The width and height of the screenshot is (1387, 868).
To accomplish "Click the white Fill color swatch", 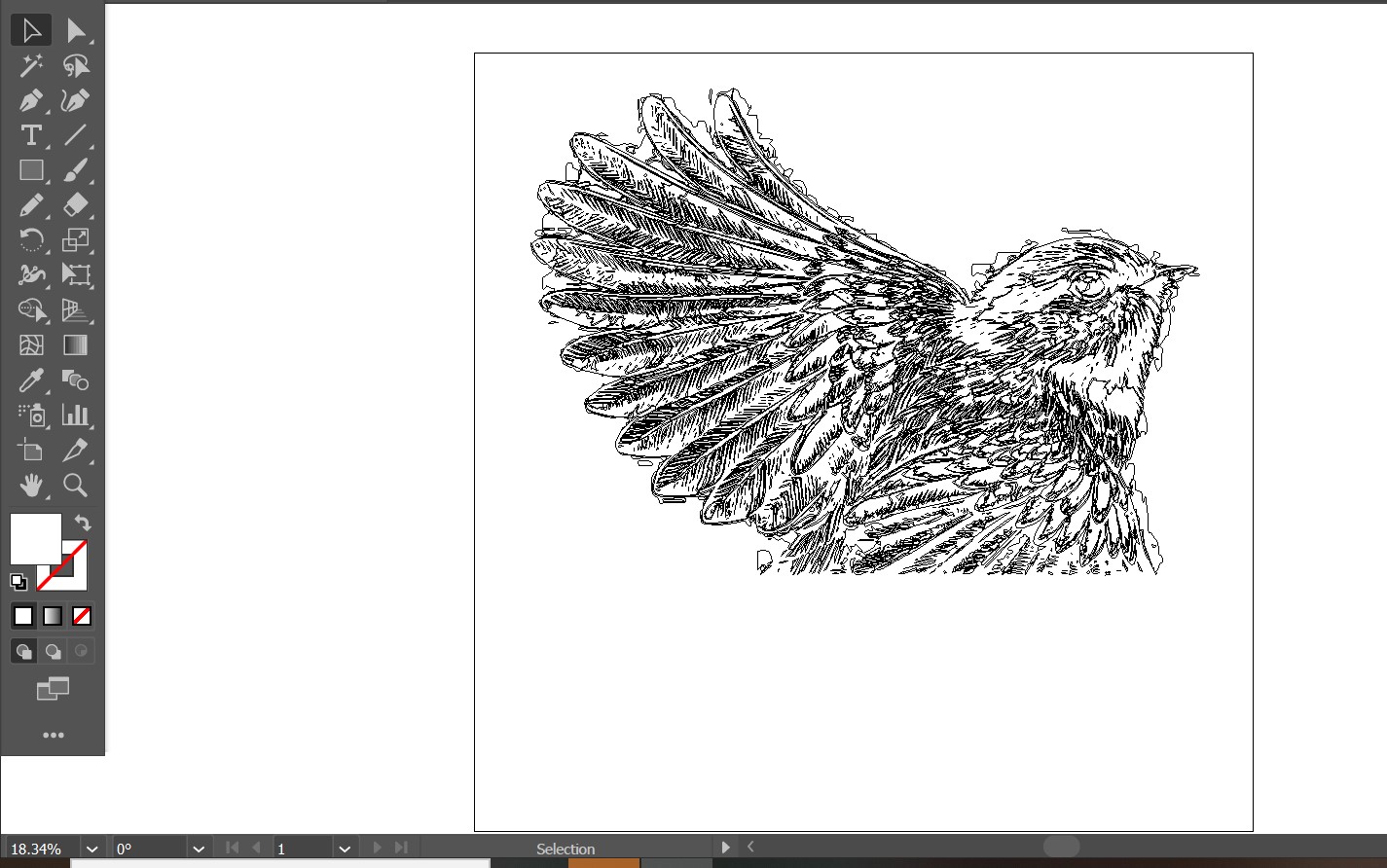I will [x=35, y=538].
